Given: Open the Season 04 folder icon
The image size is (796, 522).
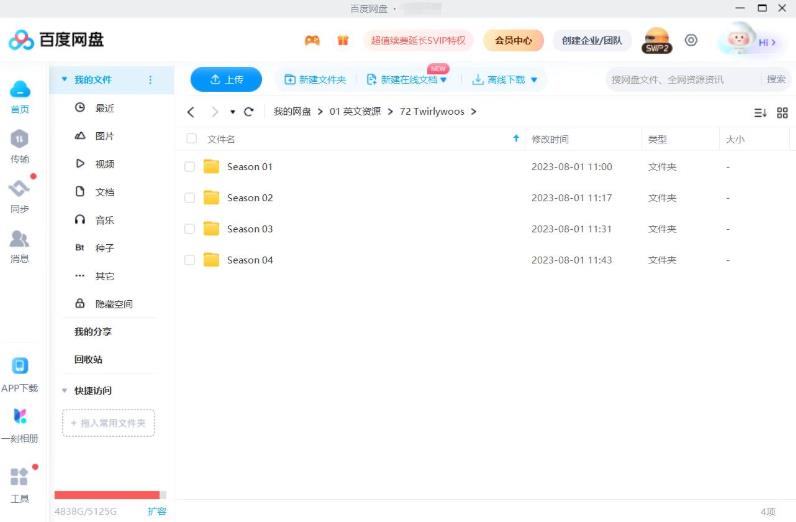Looking at the screenshot, I should [x=211, y=260].
